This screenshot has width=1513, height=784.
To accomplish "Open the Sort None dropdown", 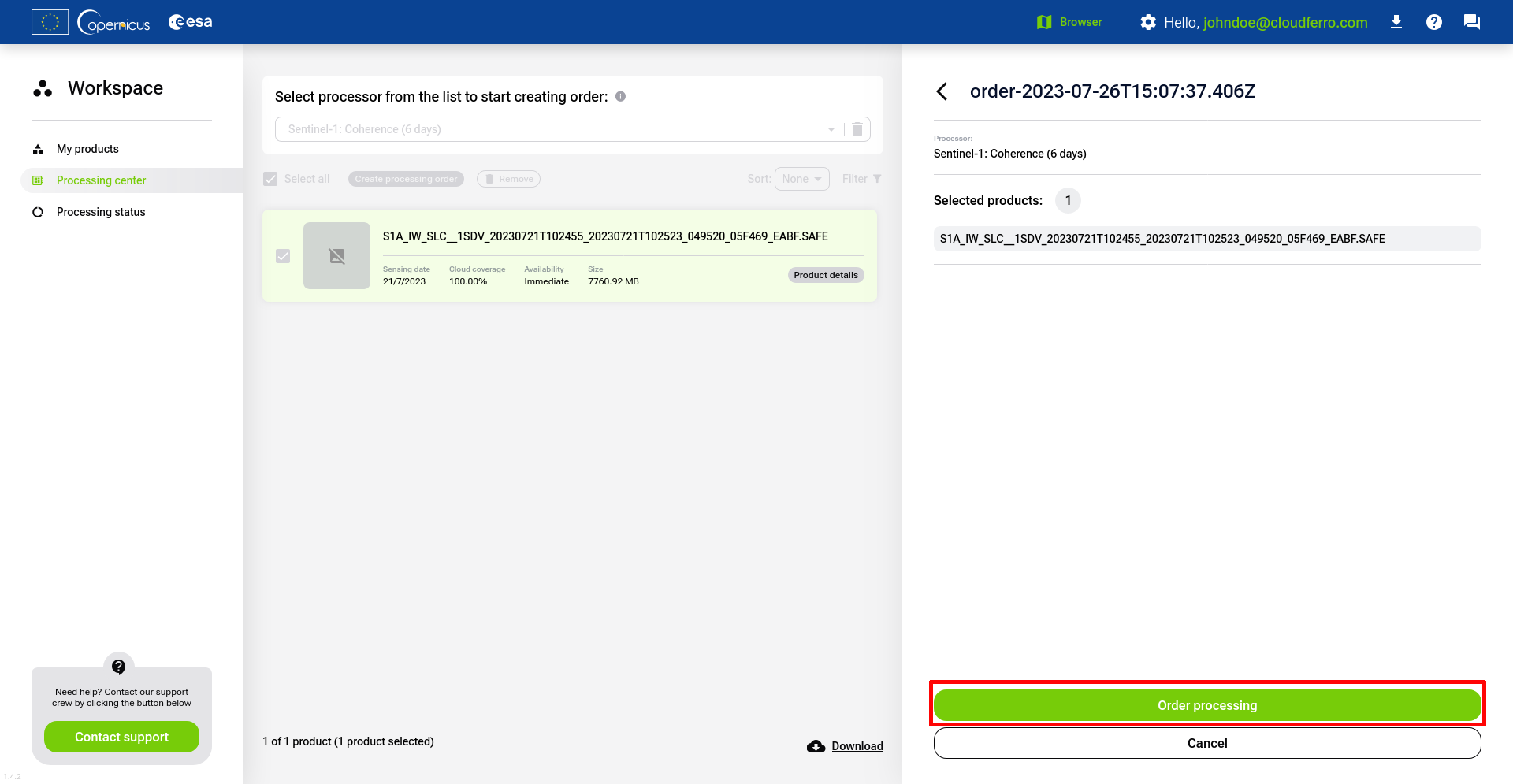I will (x=801, y=179).
